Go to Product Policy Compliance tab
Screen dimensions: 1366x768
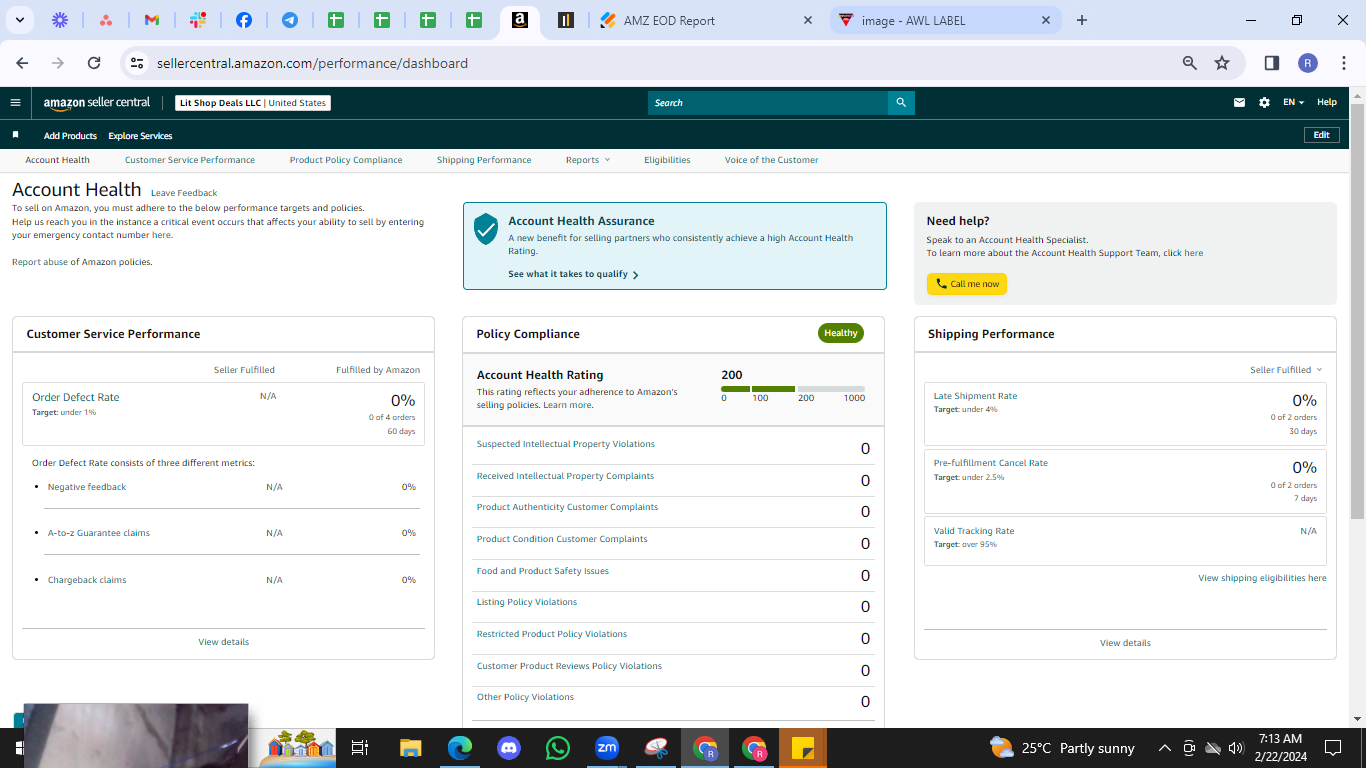[346, 160]
